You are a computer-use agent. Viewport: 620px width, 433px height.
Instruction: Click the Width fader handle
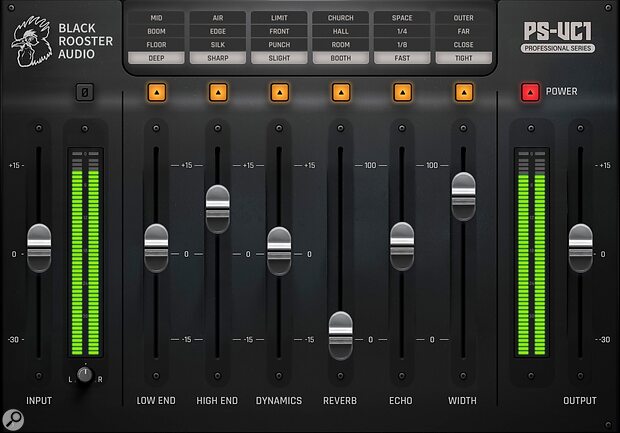[x=463, y=196]
